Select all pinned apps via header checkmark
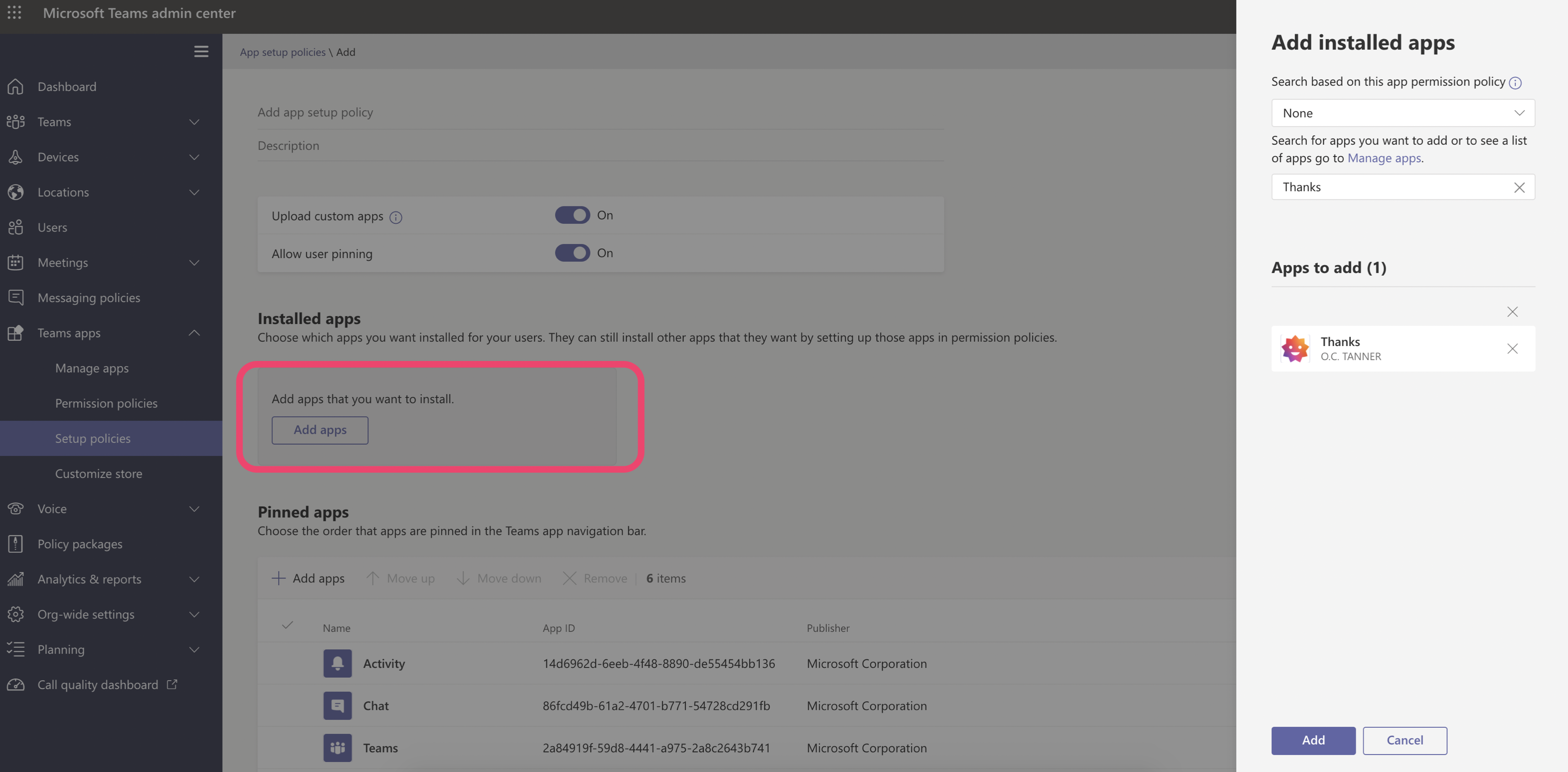Screen dimensions: 1568x772 pos(287,625)
